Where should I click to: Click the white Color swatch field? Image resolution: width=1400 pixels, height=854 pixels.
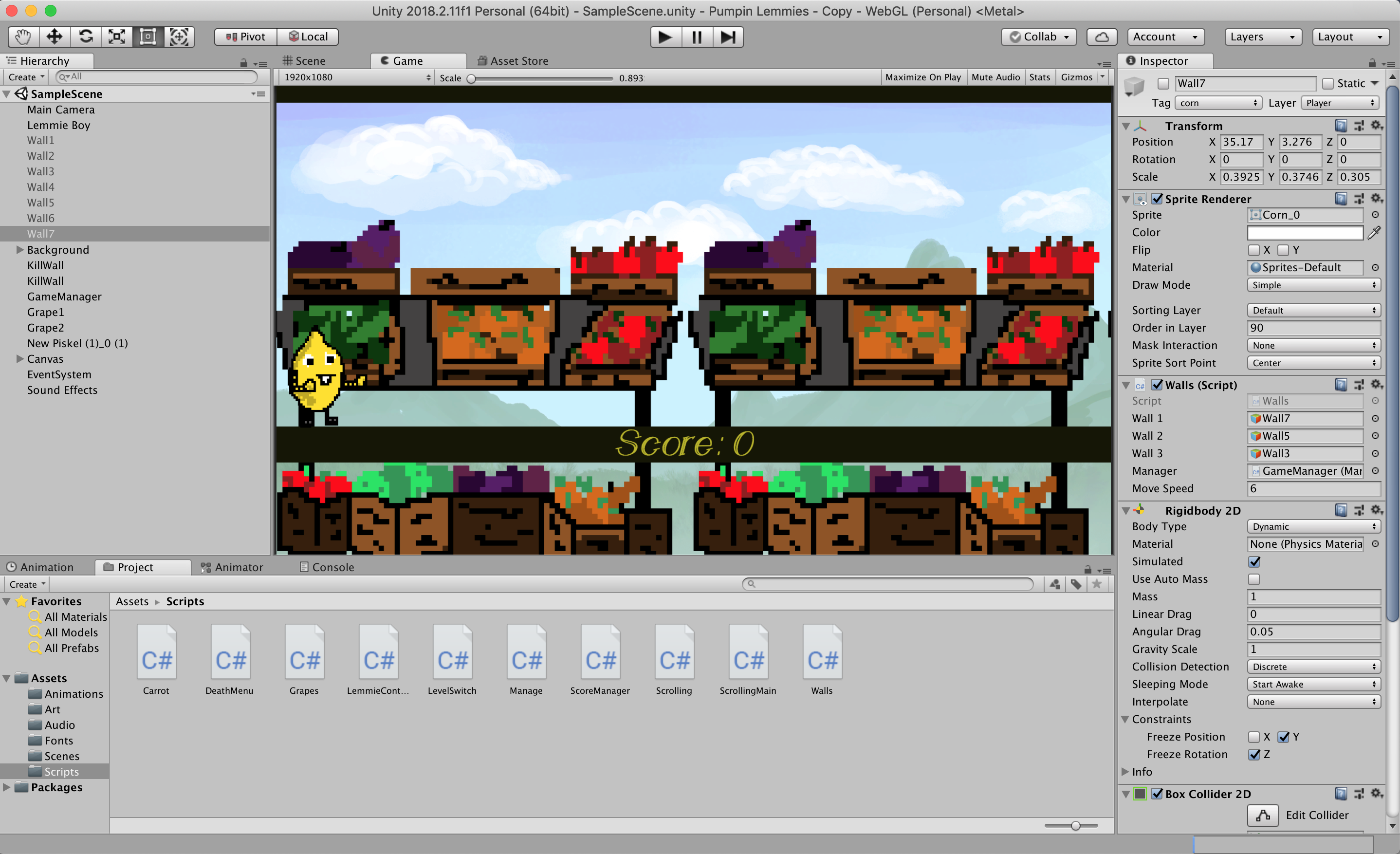pos(1305,232)
